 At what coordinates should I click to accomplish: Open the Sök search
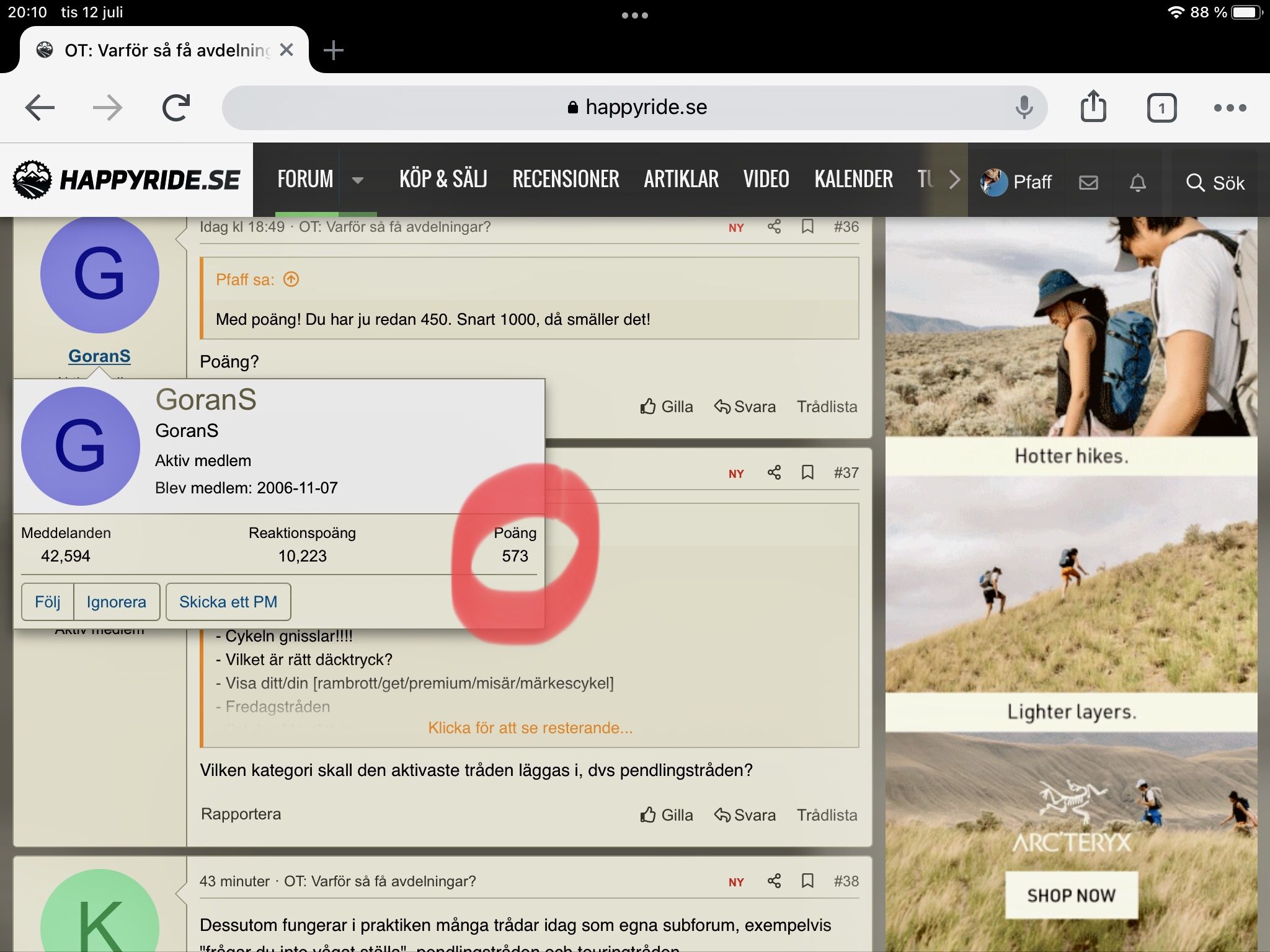pyautogui.click(x=1215, y=183)
